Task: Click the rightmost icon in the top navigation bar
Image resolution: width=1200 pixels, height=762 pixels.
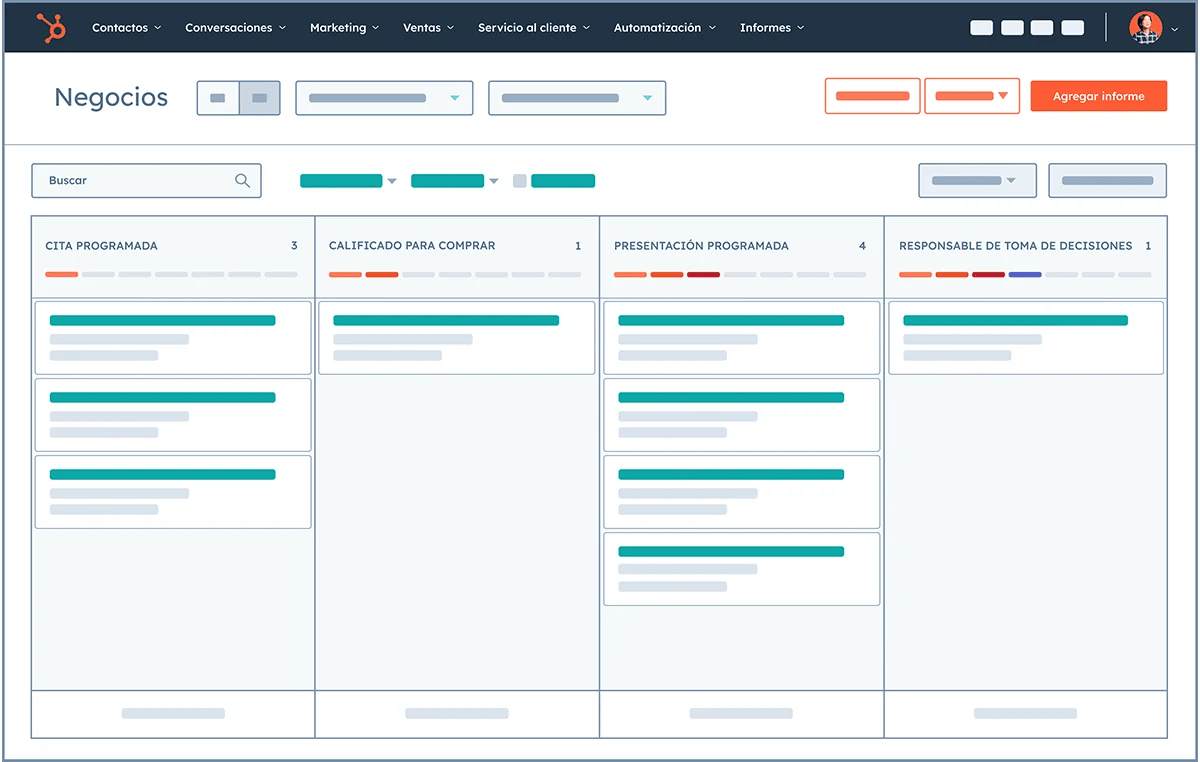Action: (1072, 27)
